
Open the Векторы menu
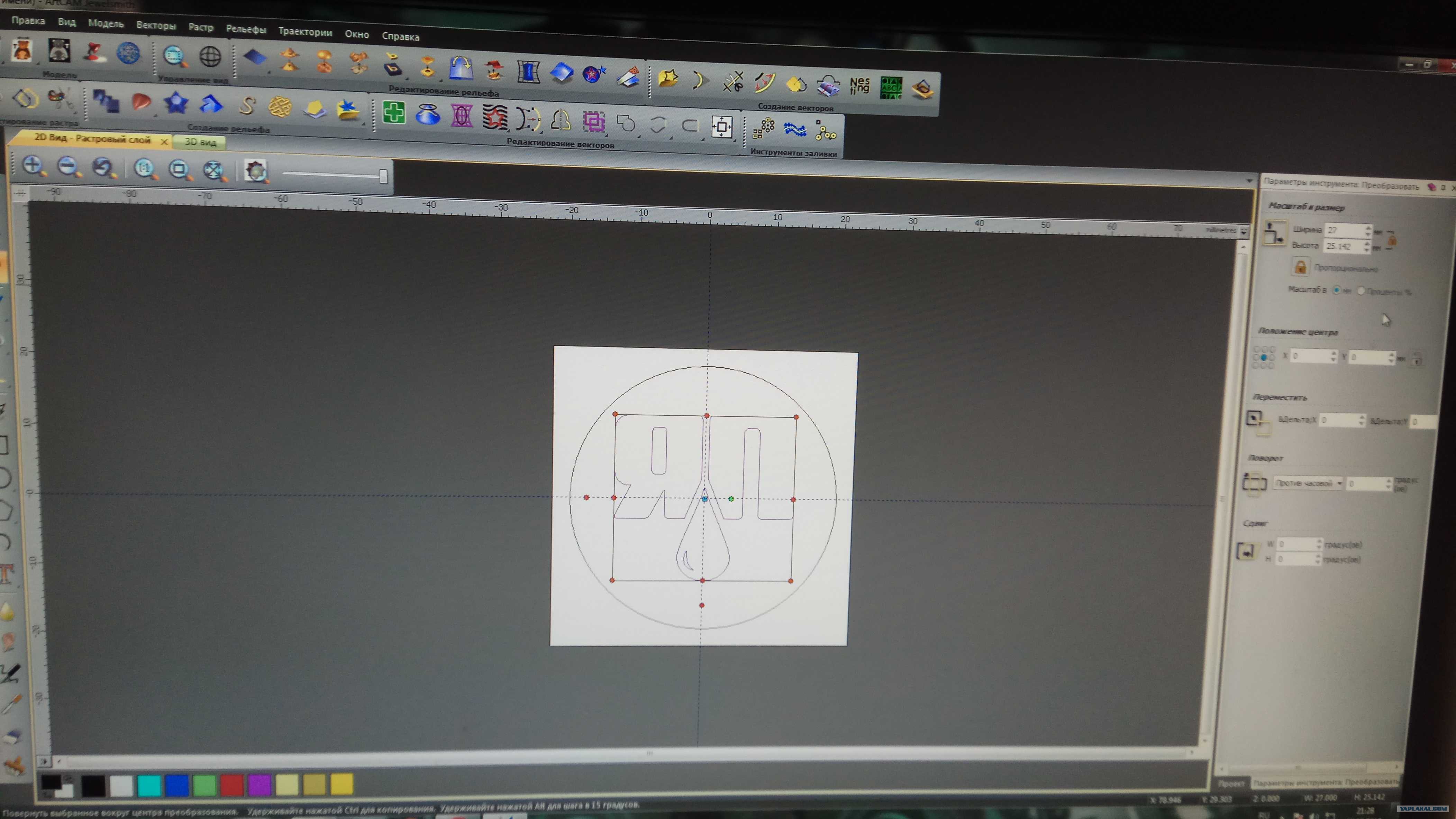click(x=156, y=25)
